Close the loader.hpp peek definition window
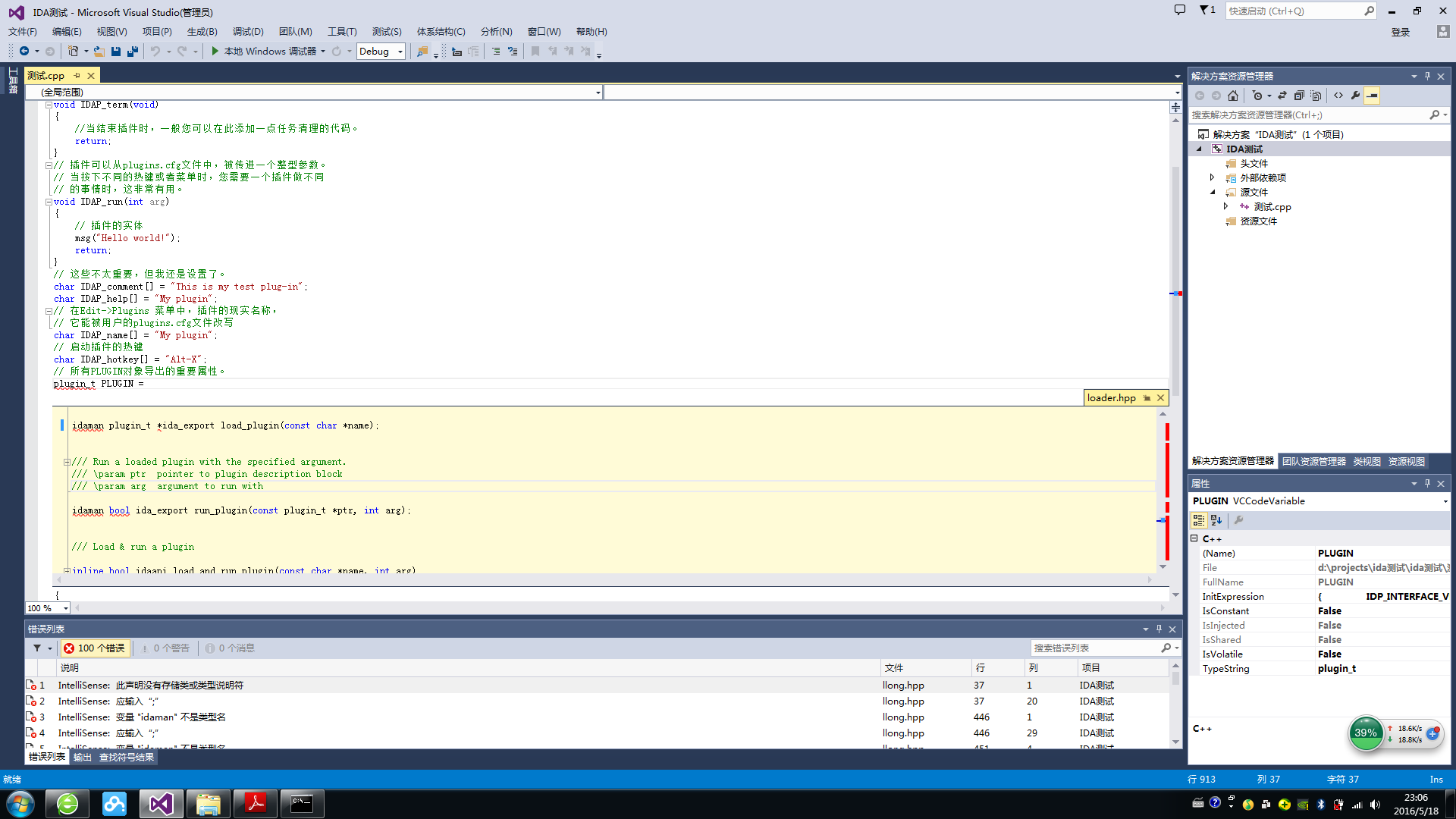 pyautogui.click(x=1160, y=398)
